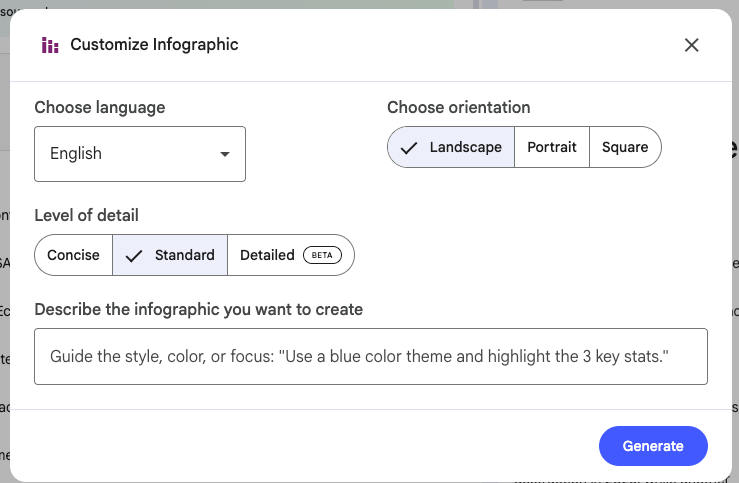Viewport: 739px width, 483px height.
Task: Switch orientation to Square
Action: pyautogui.click(x=625, y=147)
